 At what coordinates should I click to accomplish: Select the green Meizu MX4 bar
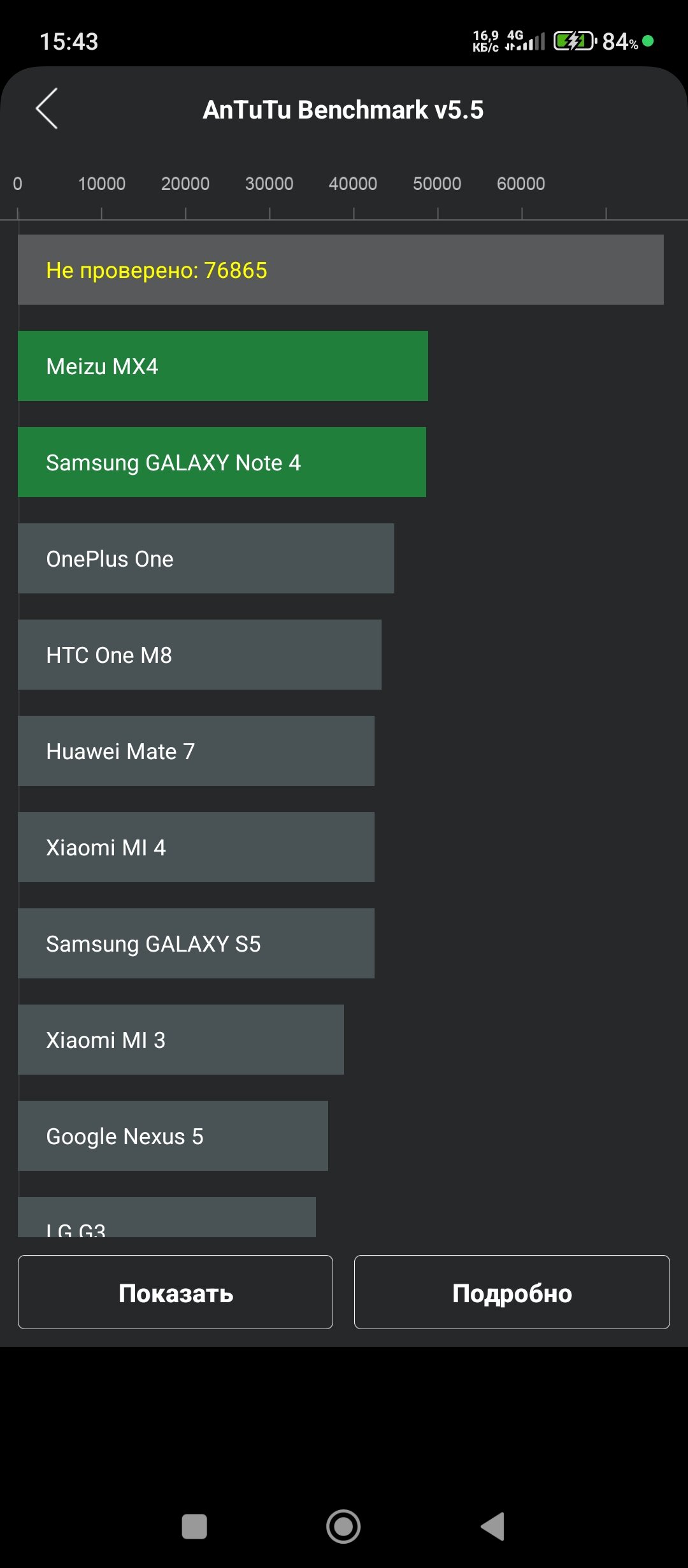(222, 366)
